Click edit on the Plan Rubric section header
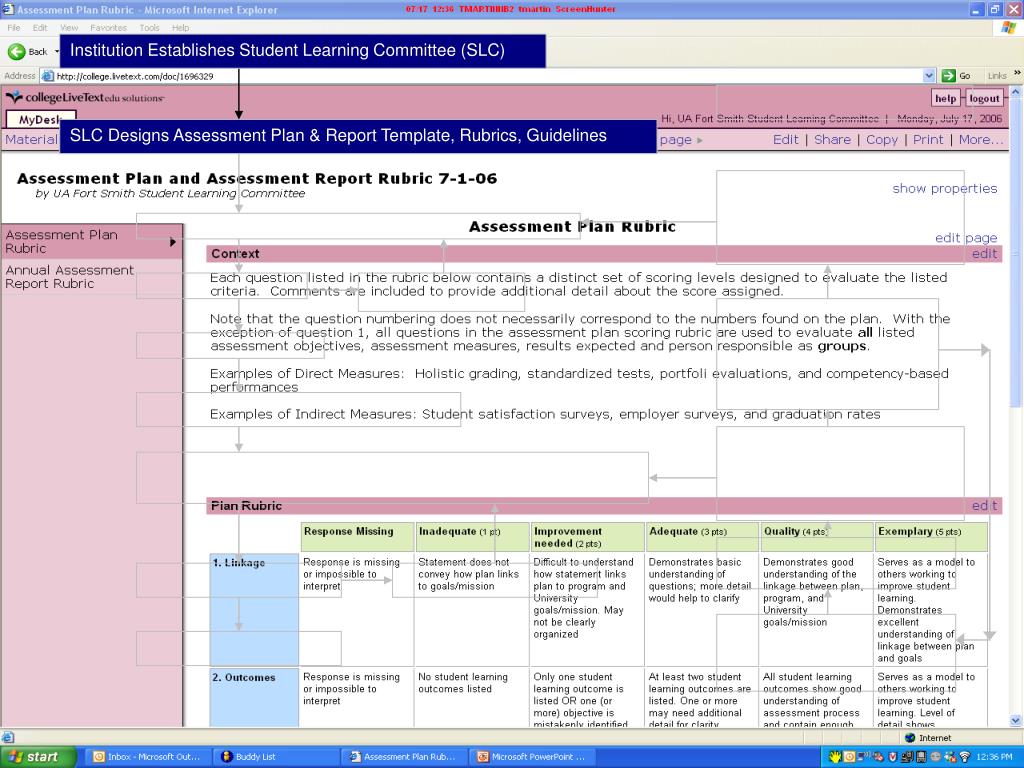Viewport: 1024px width, 768px height. pyautogui.click(x=985, y=505)
